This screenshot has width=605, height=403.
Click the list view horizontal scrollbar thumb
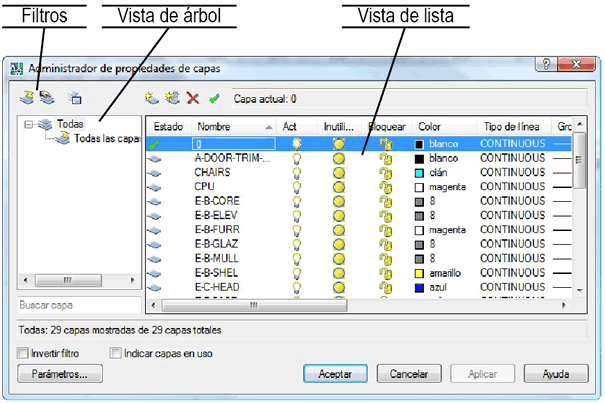pos(255,305)
